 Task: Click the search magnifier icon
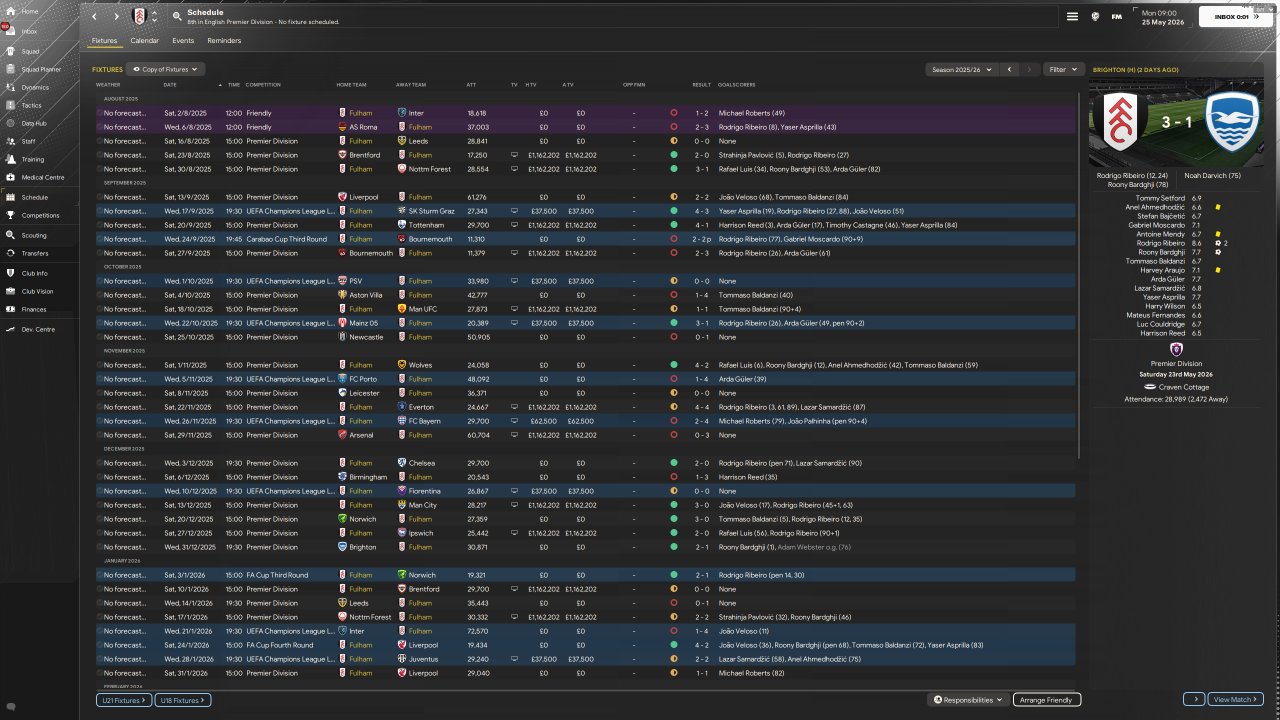(177, 16)
